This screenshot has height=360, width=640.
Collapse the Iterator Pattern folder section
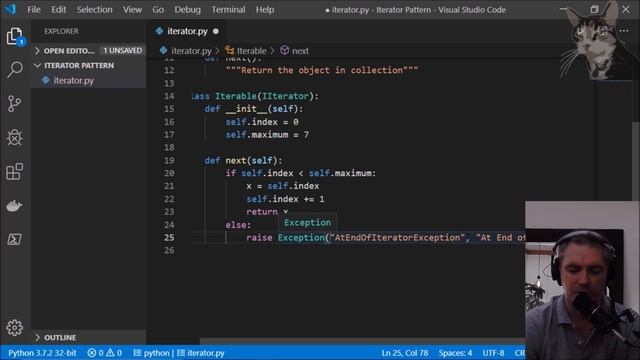(37, 65)
